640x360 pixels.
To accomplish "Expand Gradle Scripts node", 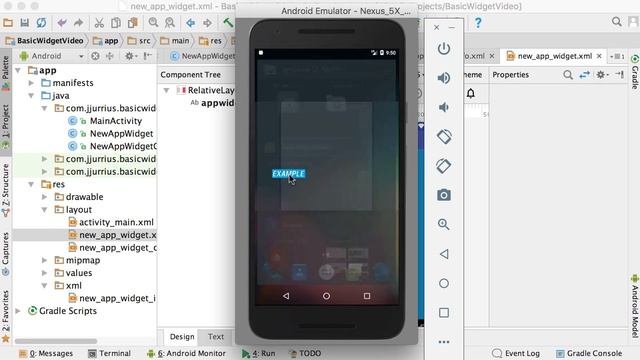I will (18, 311).
